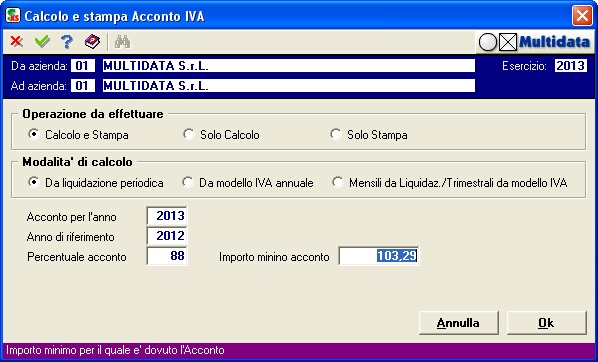Image resolution: width=598 pixels, height=362 pixels.
Task: Click the 'Operazione da effettuare' group label
Action: point(93,114)
